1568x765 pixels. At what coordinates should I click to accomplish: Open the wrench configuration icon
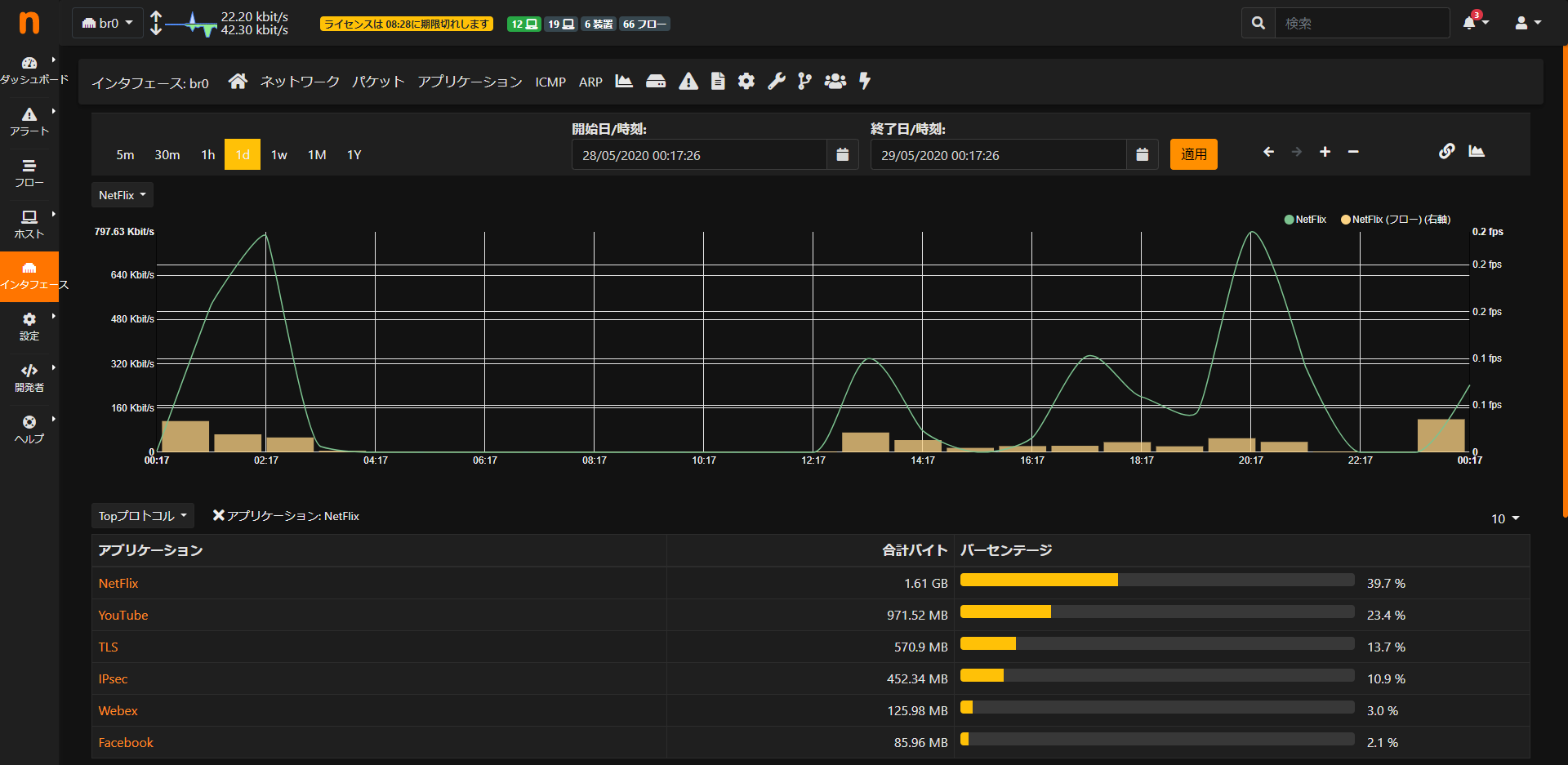(777, 81)
